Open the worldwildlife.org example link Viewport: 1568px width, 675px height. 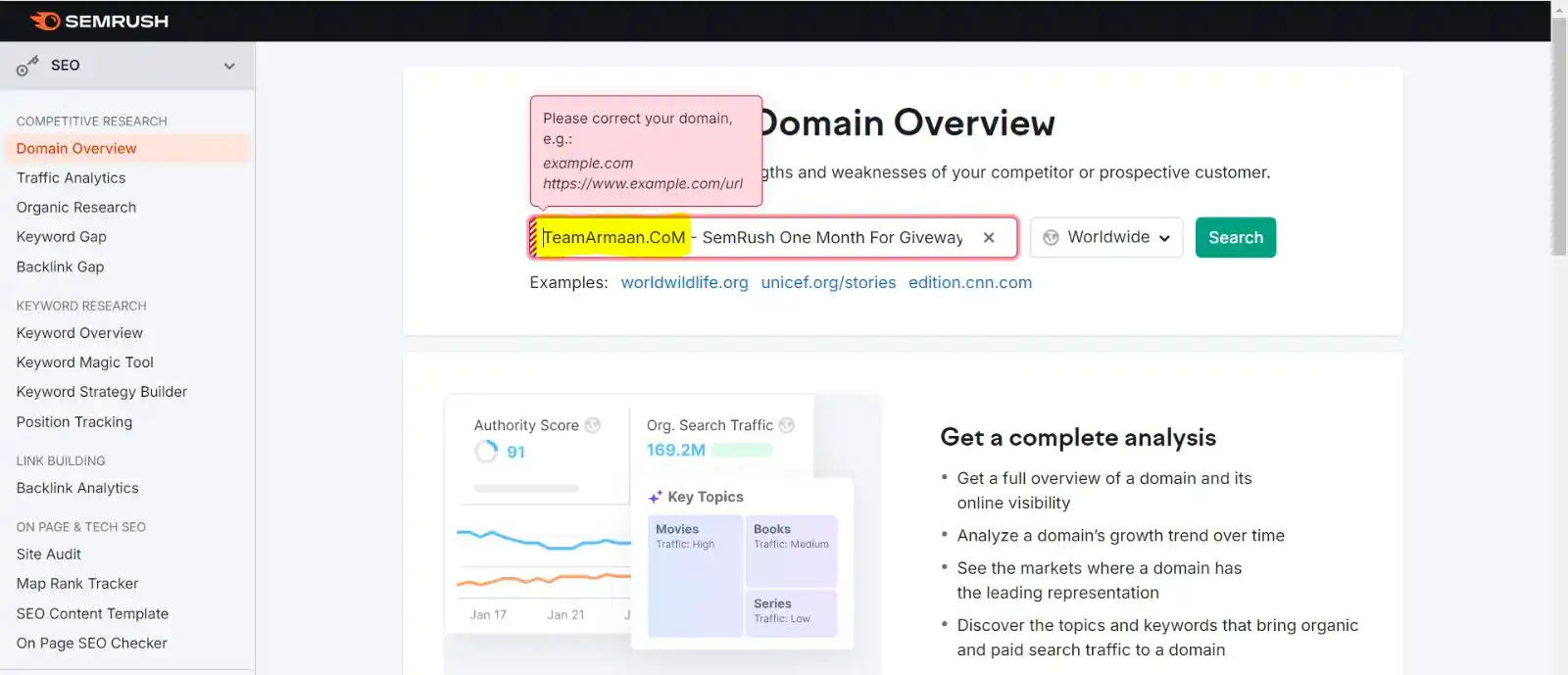tap(684, 282)
